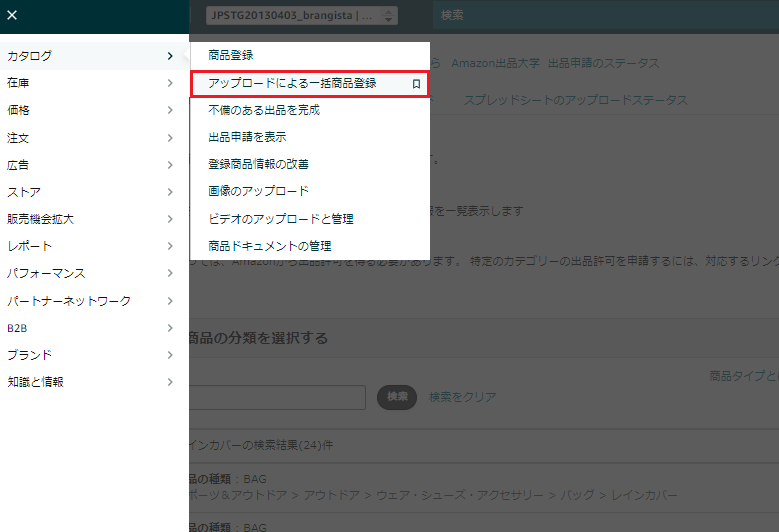
Task: Open the ストア menu item
Action: click(24, 192)
